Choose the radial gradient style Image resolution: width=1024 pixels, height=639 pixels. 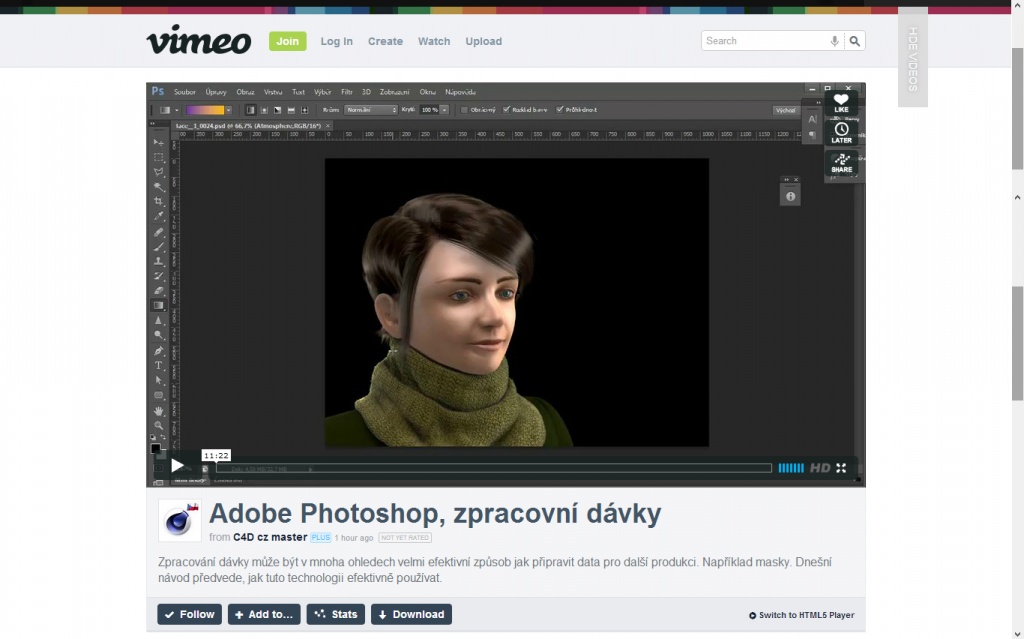[264, 110]
